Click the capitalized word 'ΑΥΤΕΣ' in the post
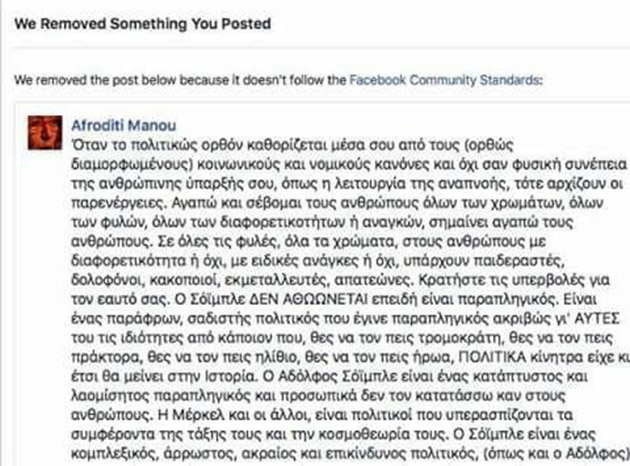This screenshot has height=466, width=630. coord(586,318)
